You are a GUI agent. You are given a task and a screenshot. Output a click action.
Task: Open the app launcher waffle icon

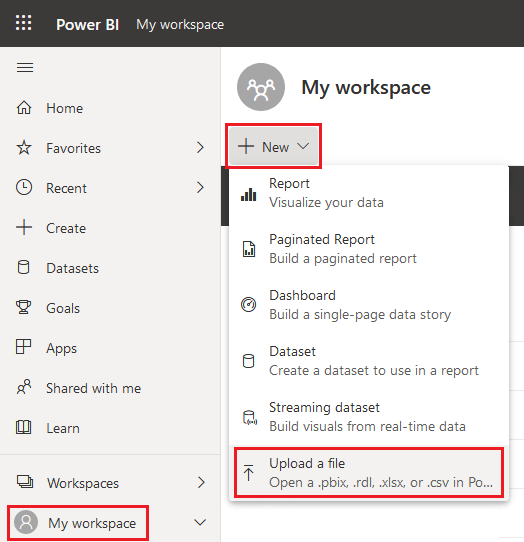click(24, 23)
